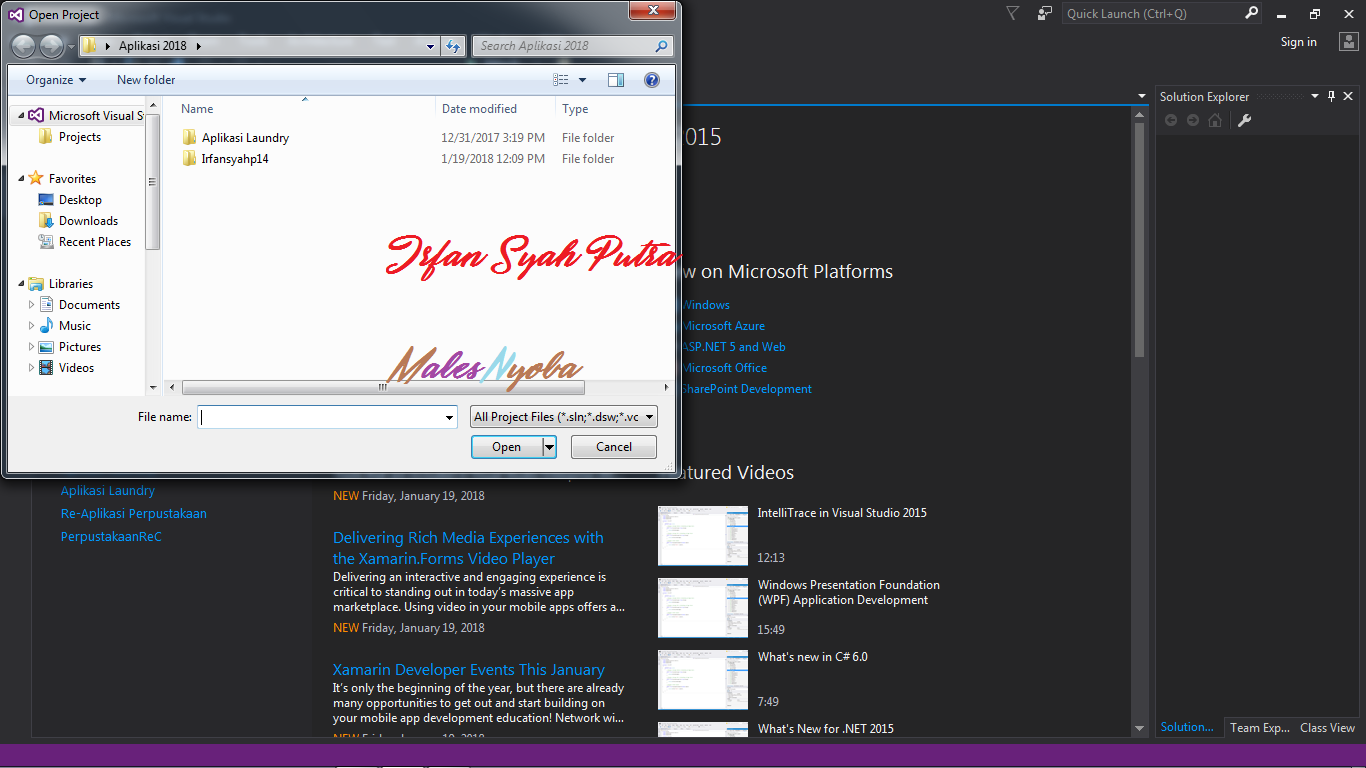Click Sign in link in Visual Studio
The width and height of the screenshot is (1366, 768).
pyautogui.click(x=1299, y=42)
